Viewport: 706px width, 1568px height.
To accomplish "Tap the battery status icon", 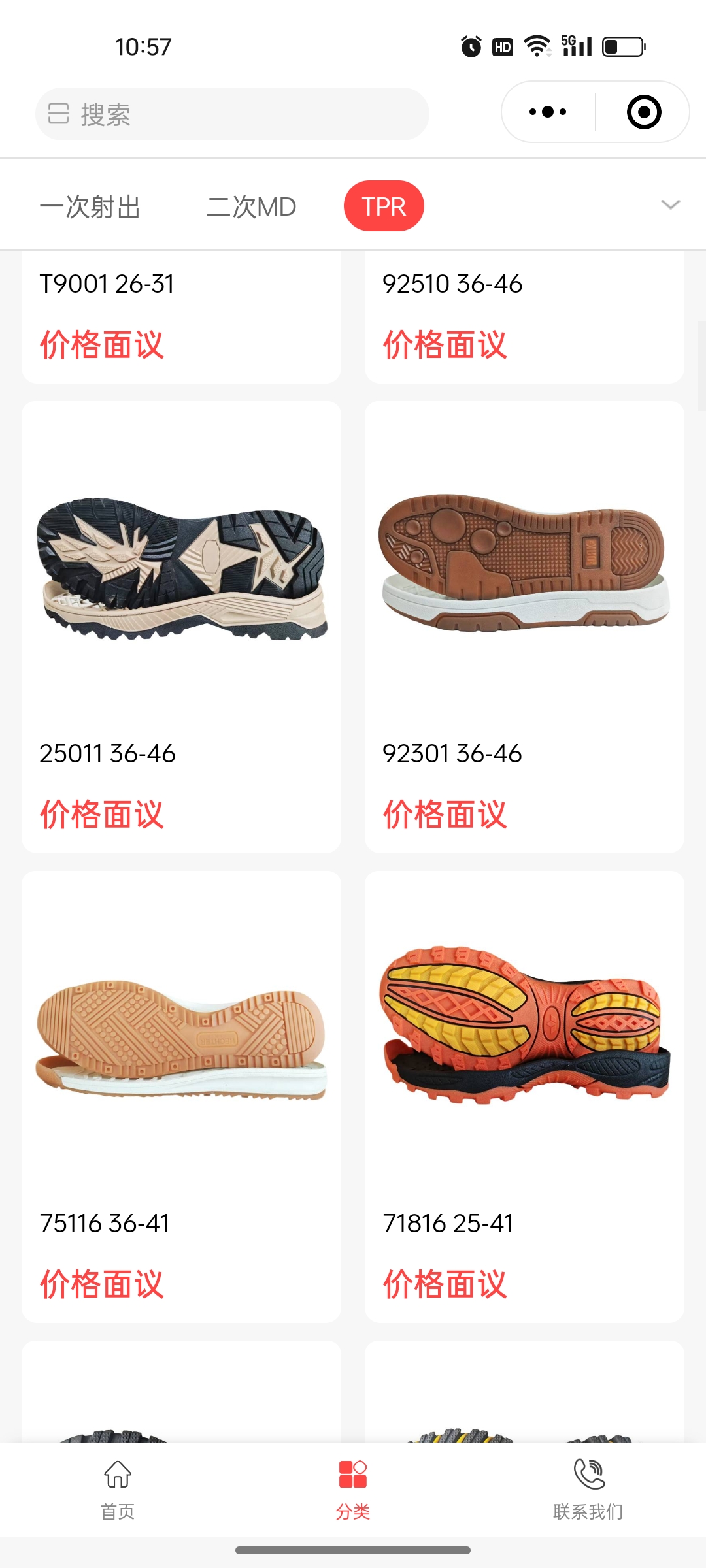I will tap(624, 46).
